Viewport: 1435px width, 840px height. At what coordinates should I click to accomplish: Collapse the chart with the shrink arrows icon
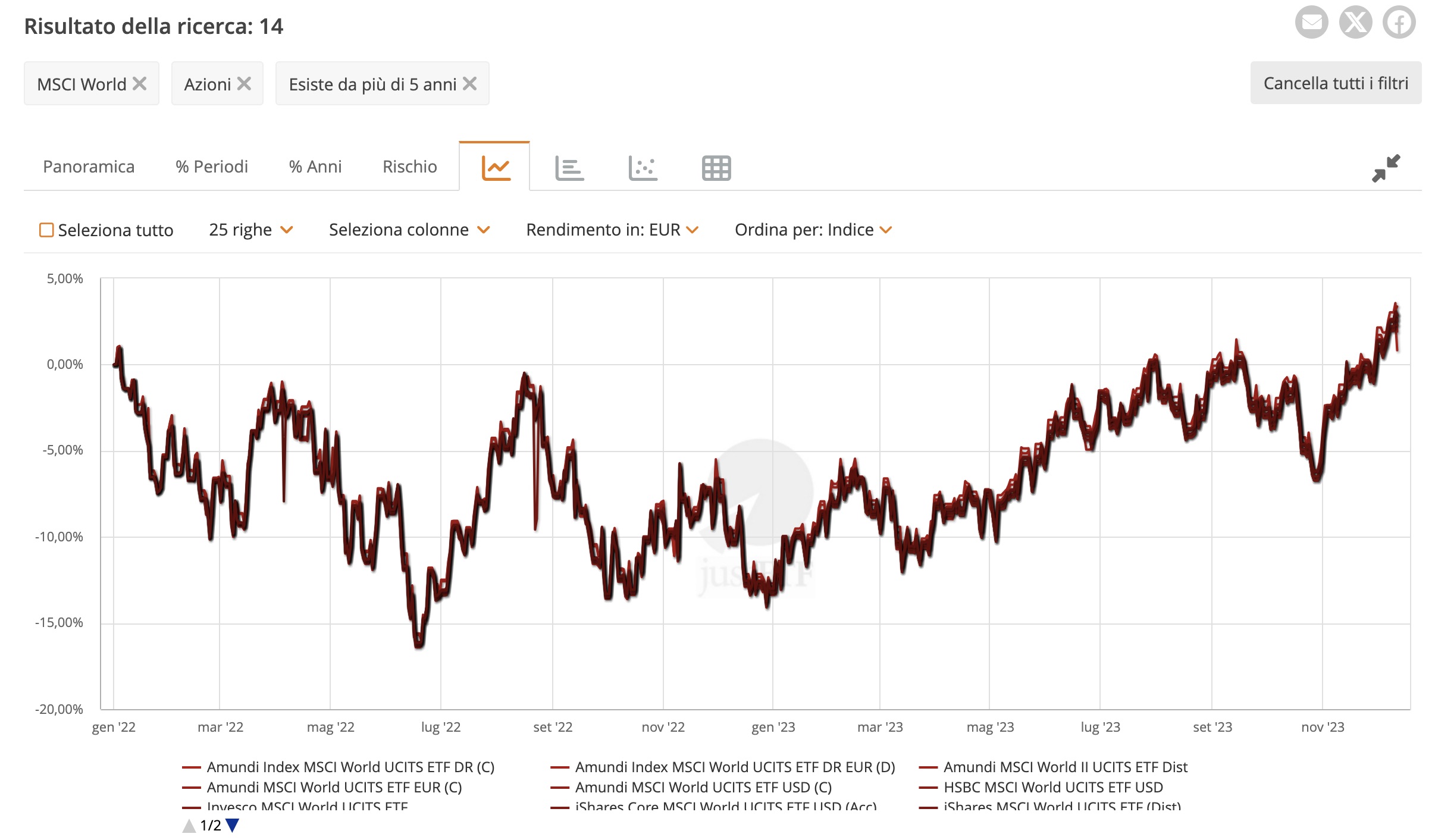tap(1386, 168)
